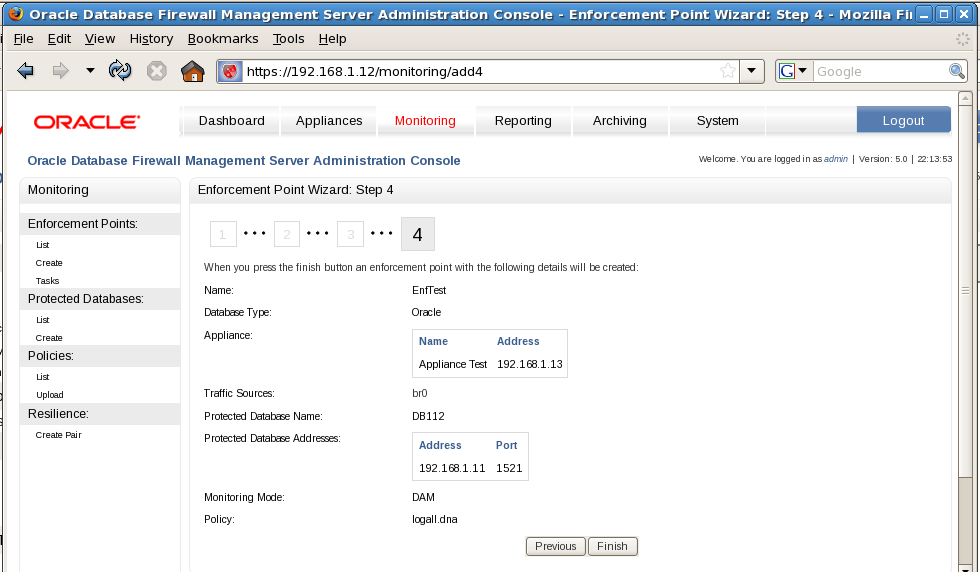Select Create Pair under Resilience
The width and height of the screenshot is (980, 572).
coord(58,435)
